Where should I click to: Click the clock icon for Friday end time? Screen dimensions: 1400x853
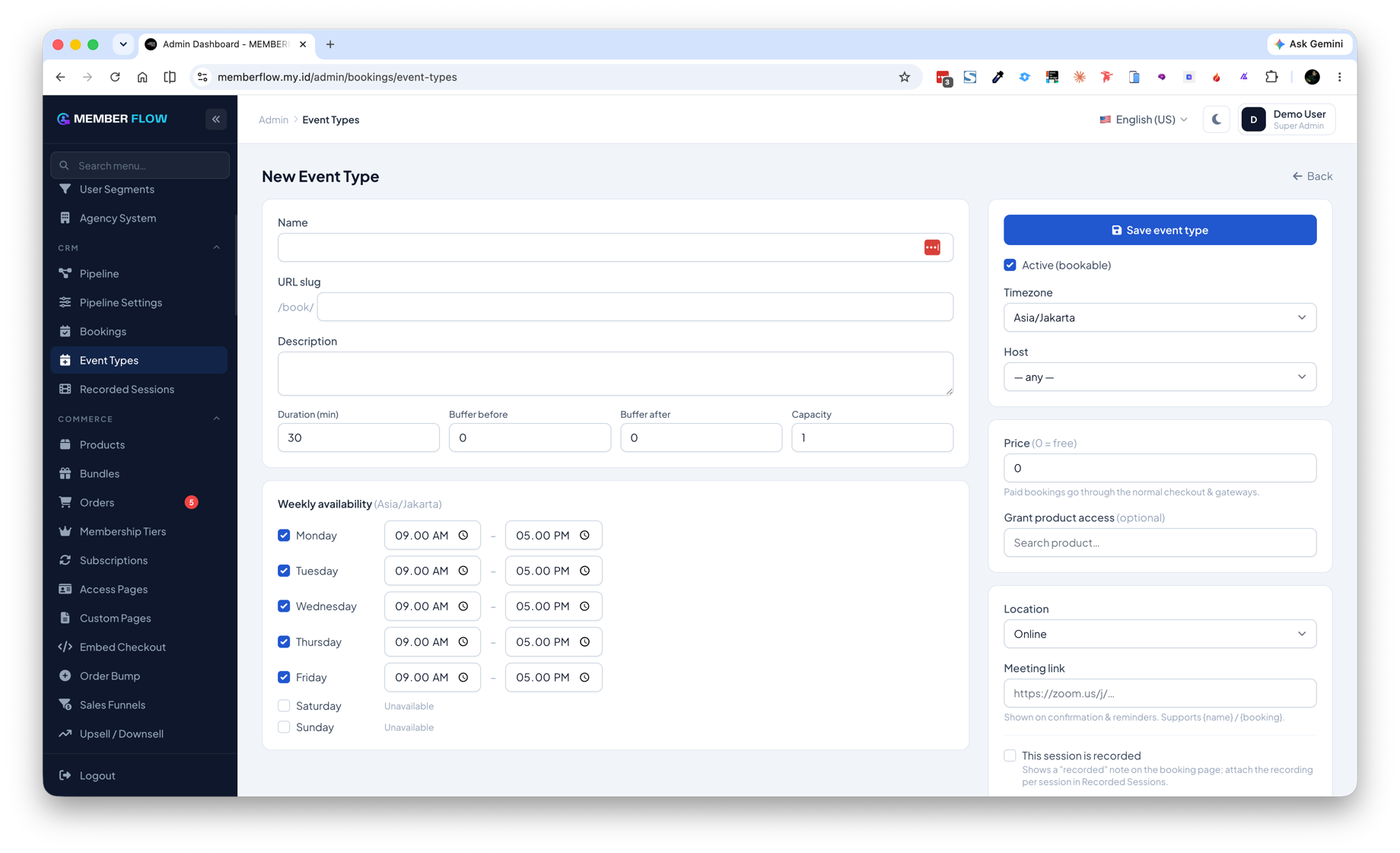(584, 677)
